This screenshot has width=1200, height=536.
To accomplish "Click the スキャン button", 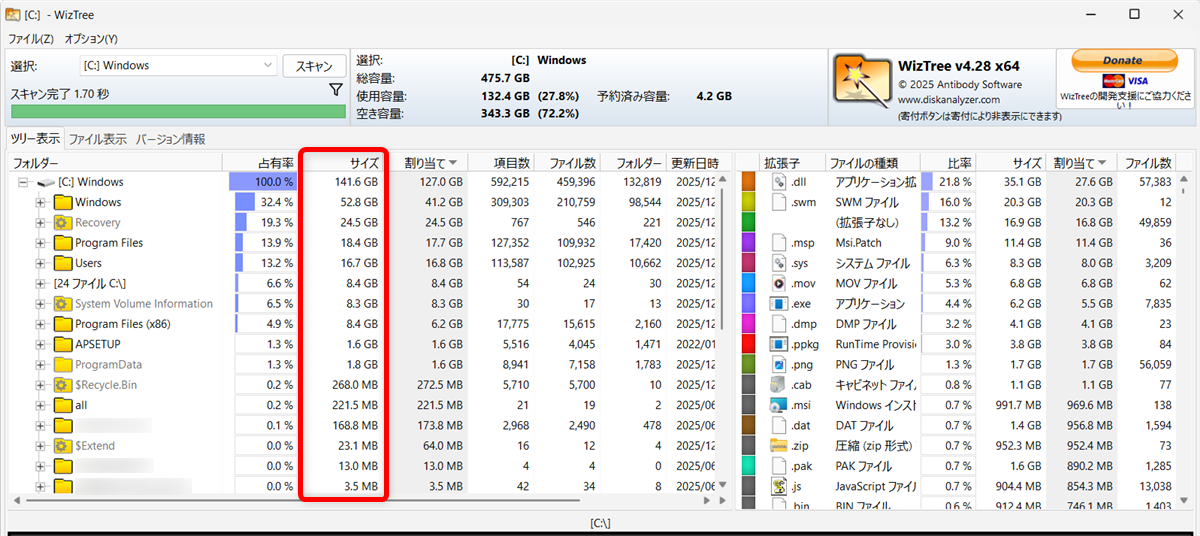I will pyautogui.click(x=314, y=66).
